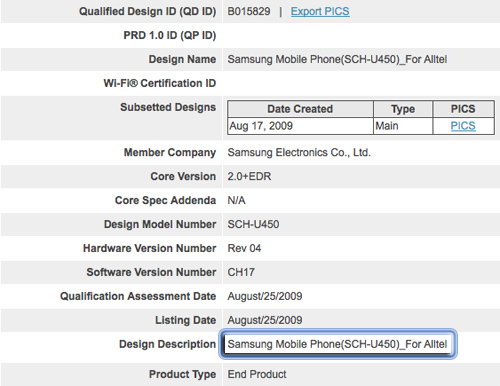
Task: Click the Member Company label
Action: (170, 152)
